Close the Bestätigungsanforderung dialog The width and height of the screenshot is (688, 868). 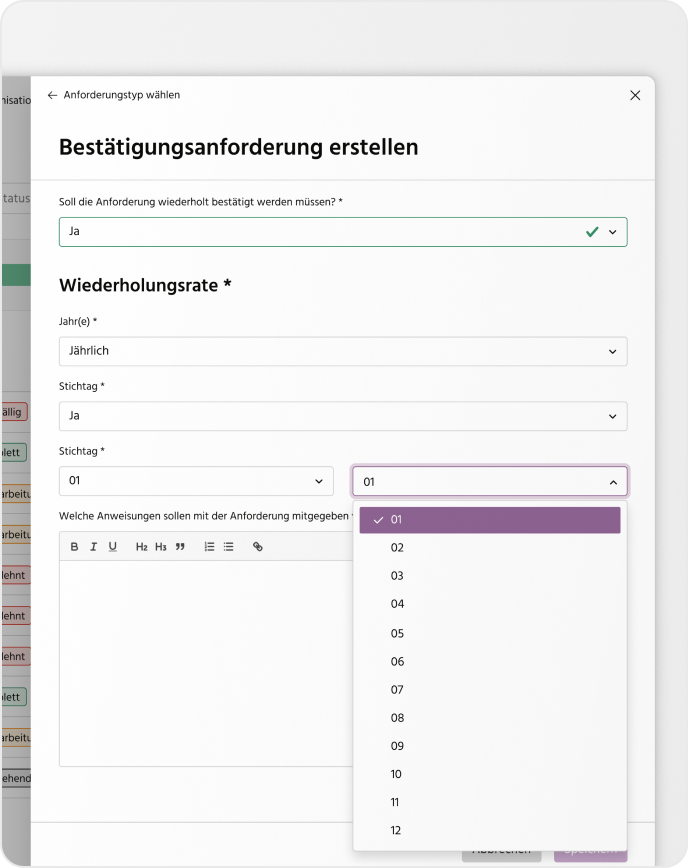635,95
